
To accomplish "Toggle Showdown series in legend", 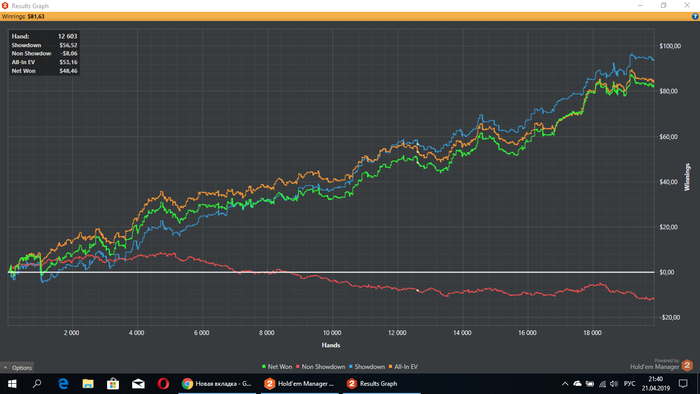I will click(367, 367).
